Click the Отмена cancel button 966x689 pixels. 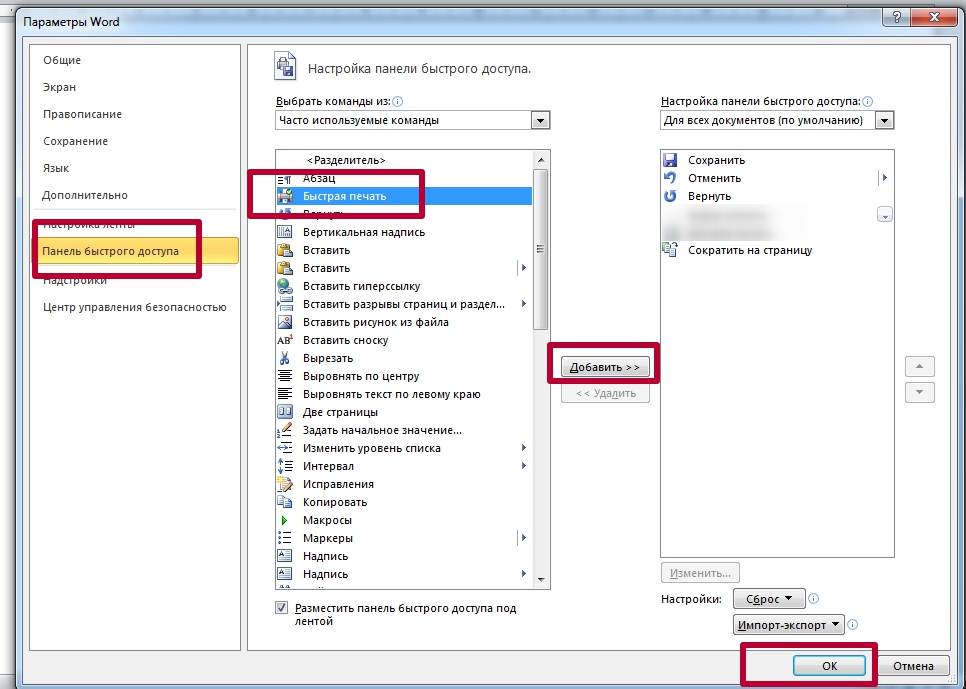click(912, 666)
